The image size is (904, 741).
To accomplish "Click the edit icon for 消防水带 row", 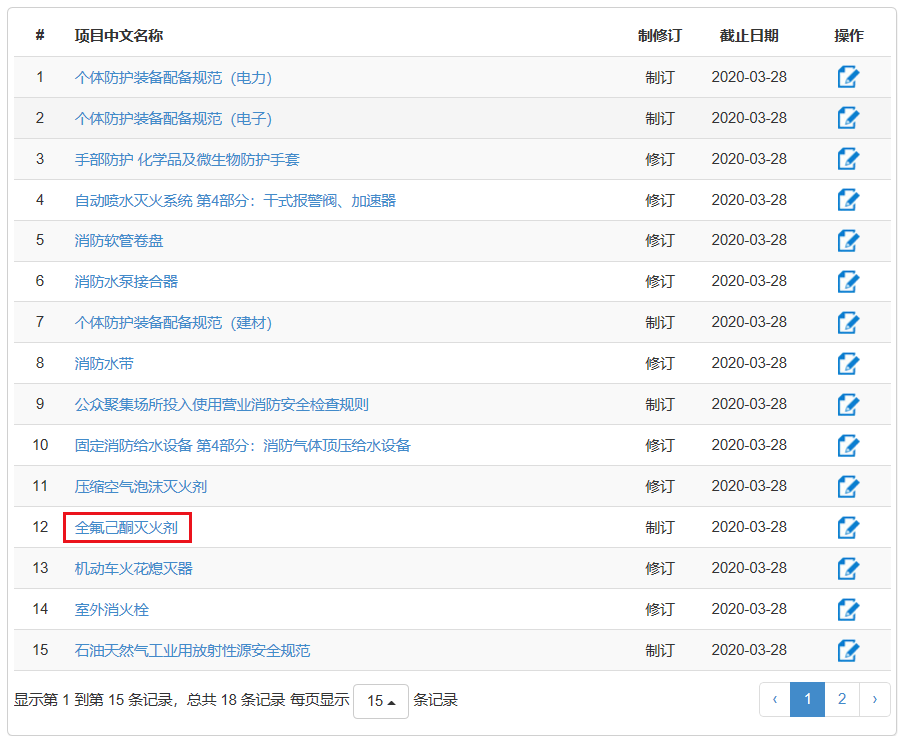I will pos(848,364).
